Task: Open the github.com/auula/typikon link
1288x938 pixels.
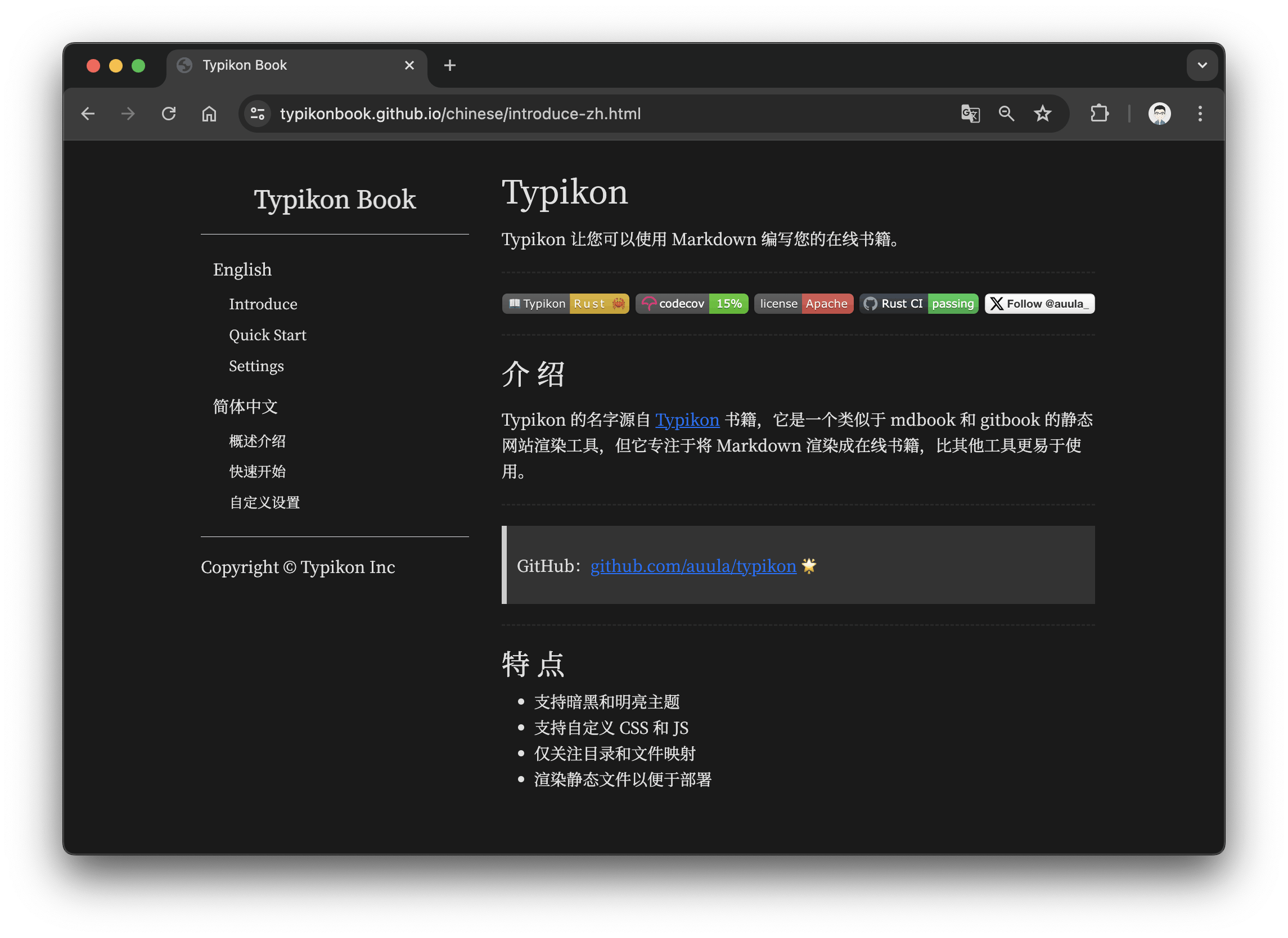Action: click(693, 566)
